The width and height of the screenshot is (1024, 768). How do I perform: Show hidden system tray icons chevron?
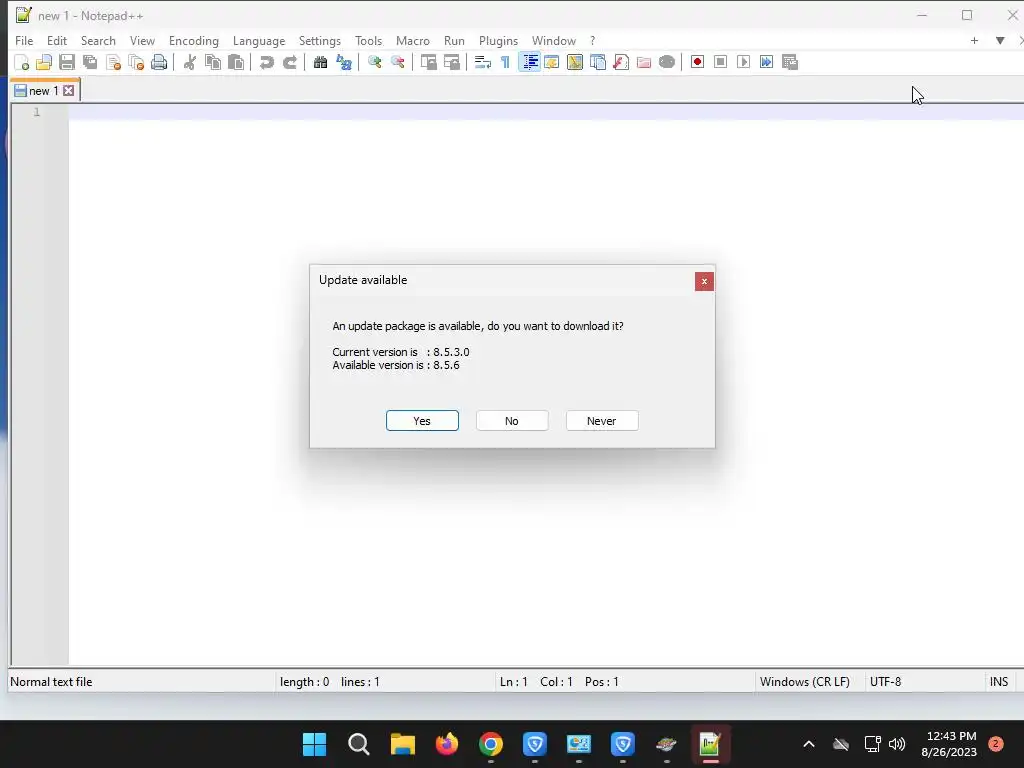[x=808, y=744]
